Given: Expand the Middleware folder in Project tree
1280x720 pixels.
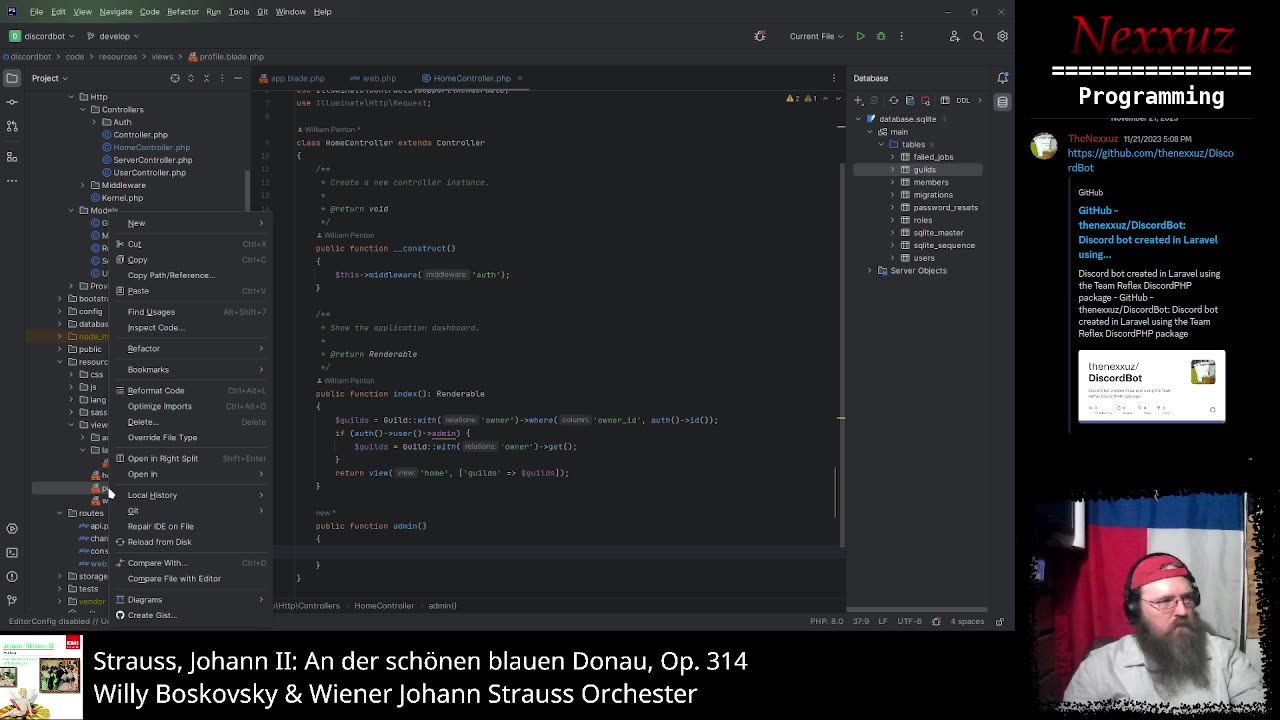Looking at the screenshot, I should [x=83, y=185].
